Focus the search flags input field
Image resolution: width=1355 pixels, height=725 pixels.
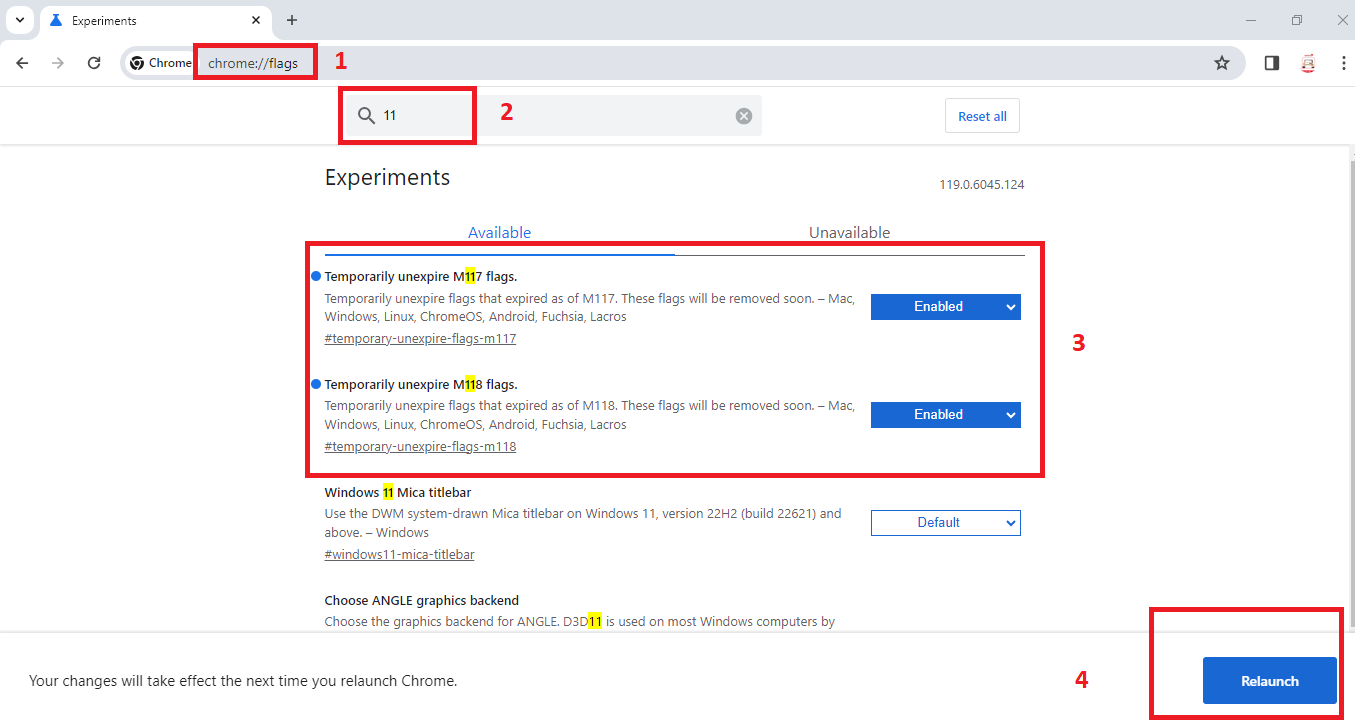tap(552, 116)
